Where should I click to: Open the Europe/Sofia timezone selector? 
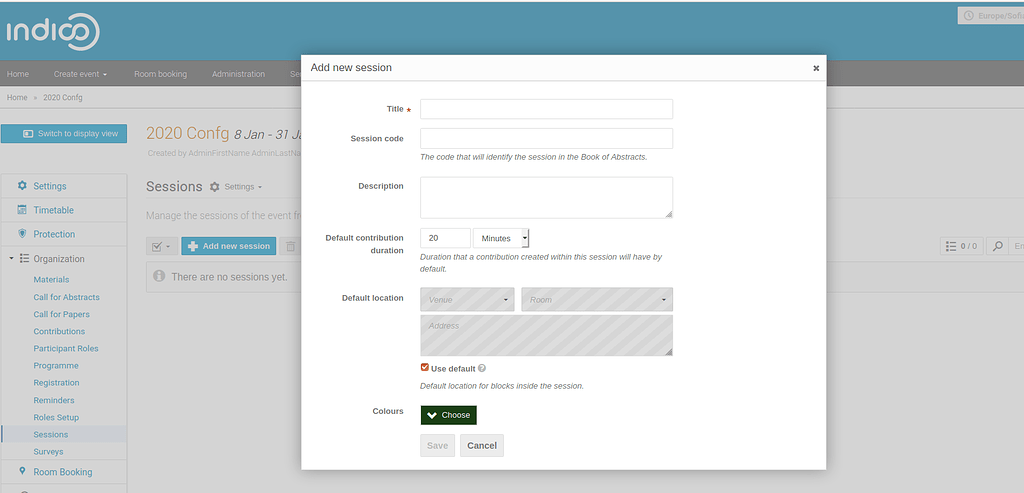991,16
